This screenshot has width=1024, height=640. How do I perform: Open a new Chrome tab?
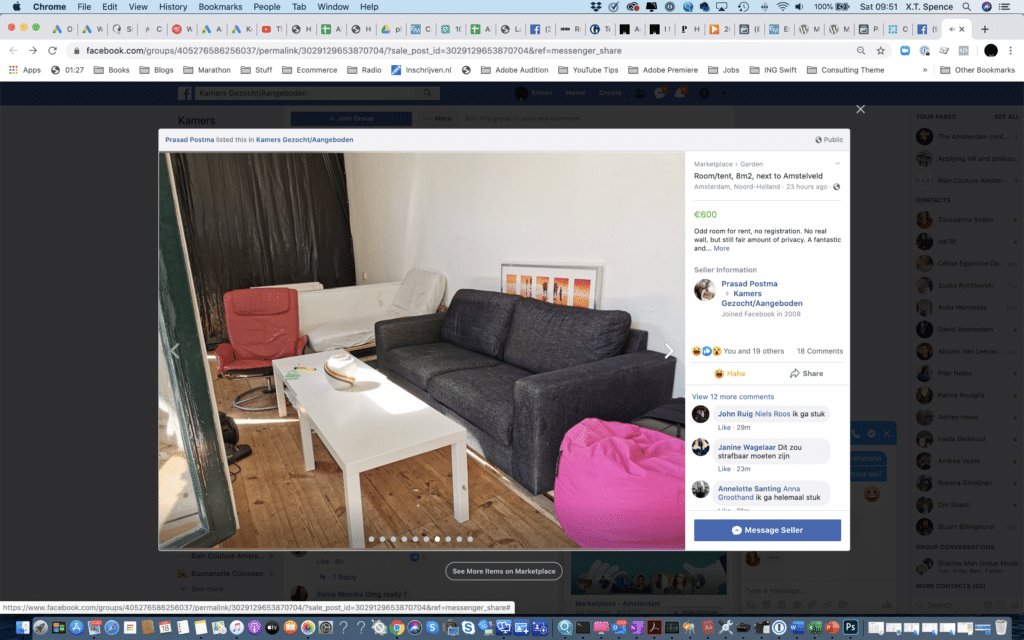point(985,29)
